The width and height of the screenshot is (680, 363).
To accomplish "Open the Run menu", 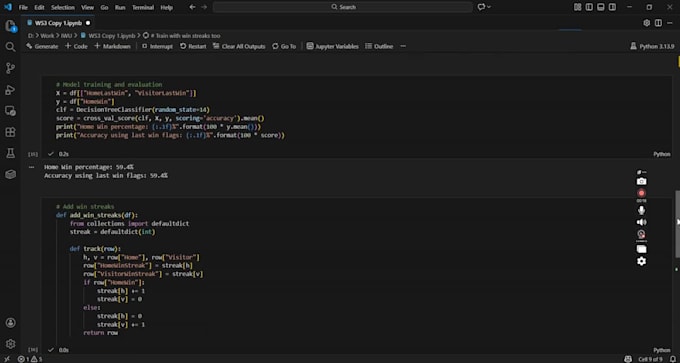I will click(x=120, y=7).
